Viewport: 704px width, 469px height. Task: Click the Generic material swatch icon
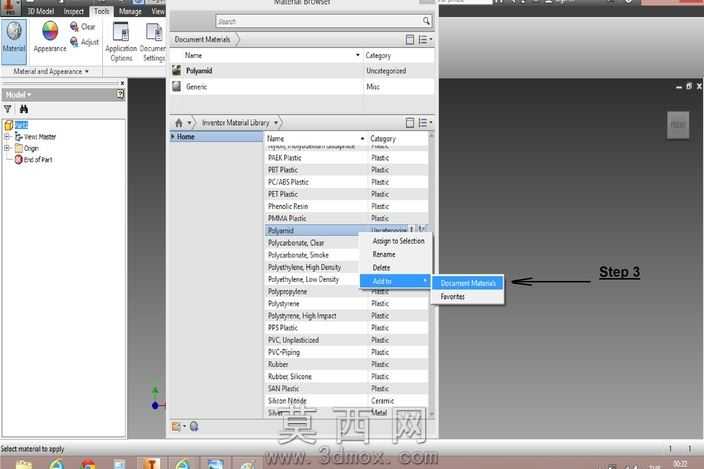click(176, 86)
